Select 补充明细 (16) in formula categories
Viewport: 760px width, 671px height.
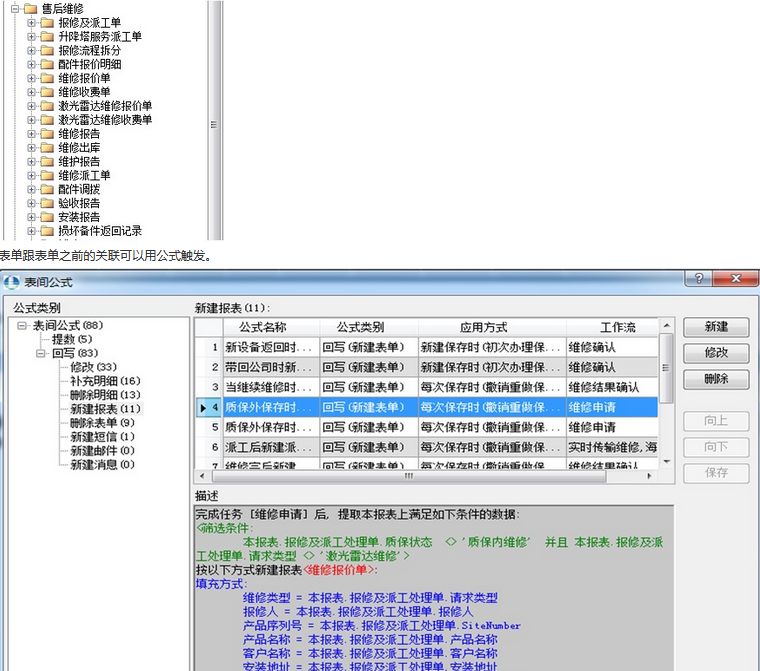coord(105,381)
